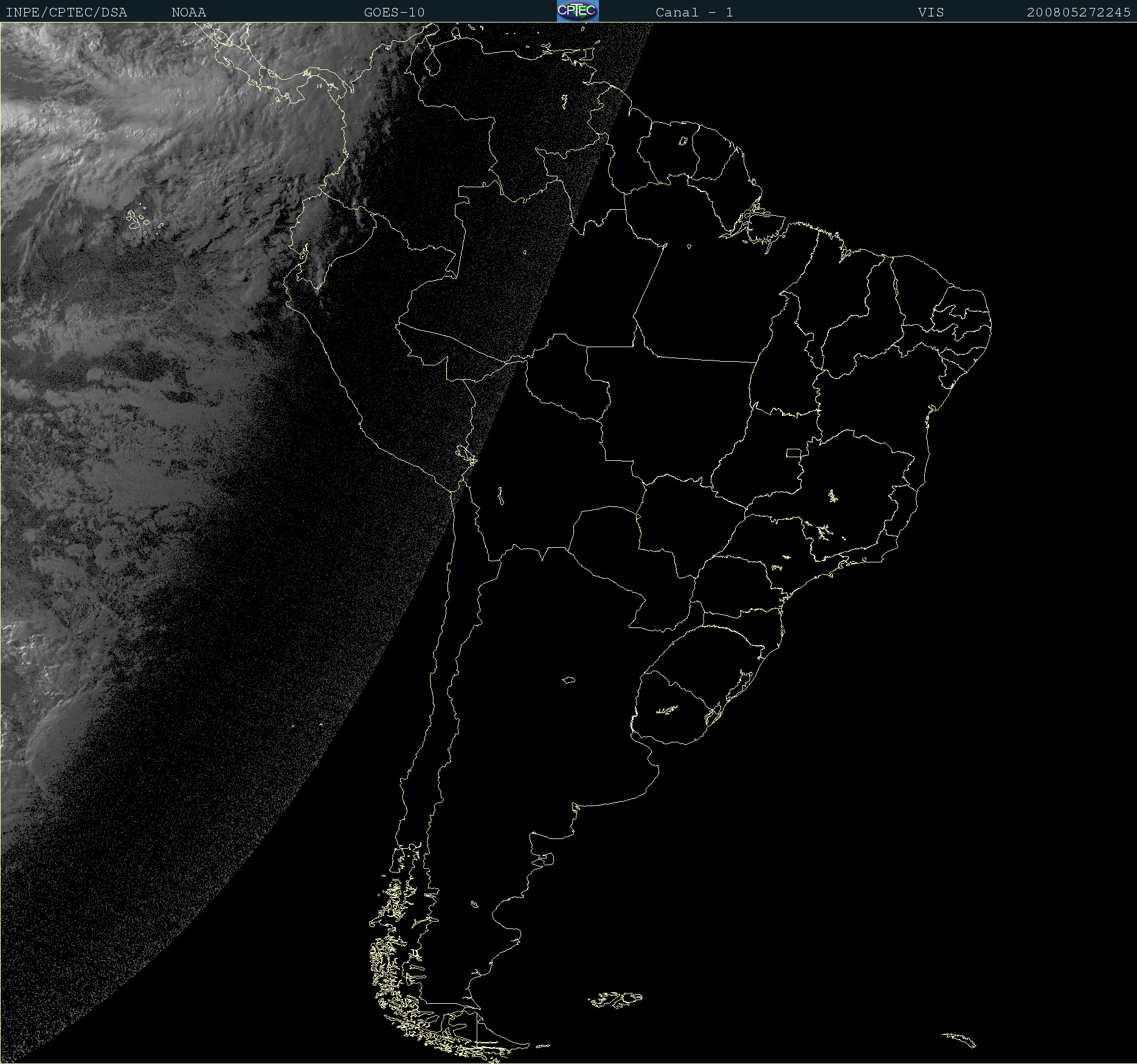
Task: Click the CPTEC logo in the header
Action: click(578, 11)
